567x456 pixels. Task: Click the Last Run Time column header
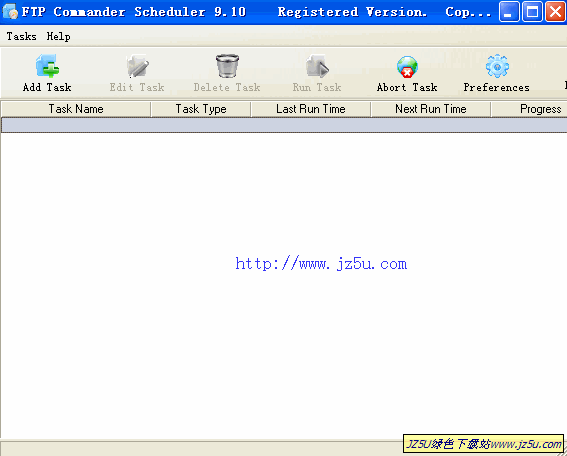click(x=311, y=109)
